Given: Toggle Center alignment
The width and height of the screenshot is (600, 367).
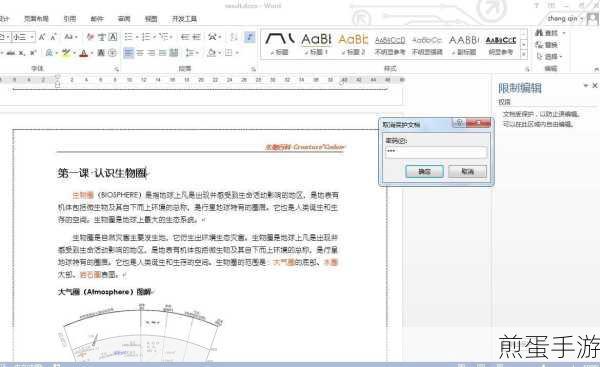Looking at the screenshot, I should (x=140, y=53).
